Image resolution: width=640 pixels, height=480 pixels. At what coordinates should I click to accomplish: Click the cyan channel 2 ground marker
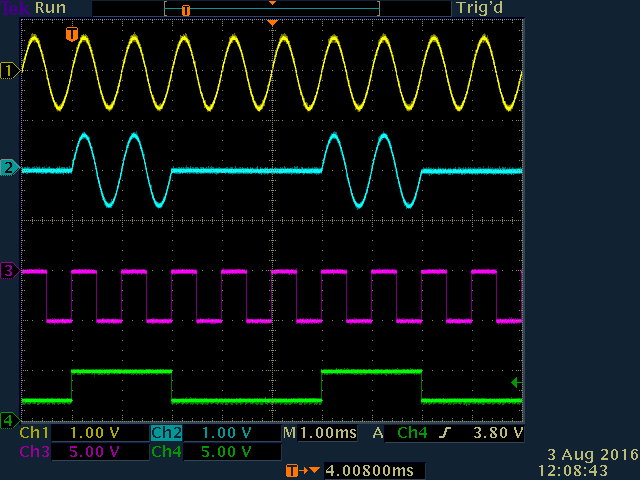pos(10,168)
